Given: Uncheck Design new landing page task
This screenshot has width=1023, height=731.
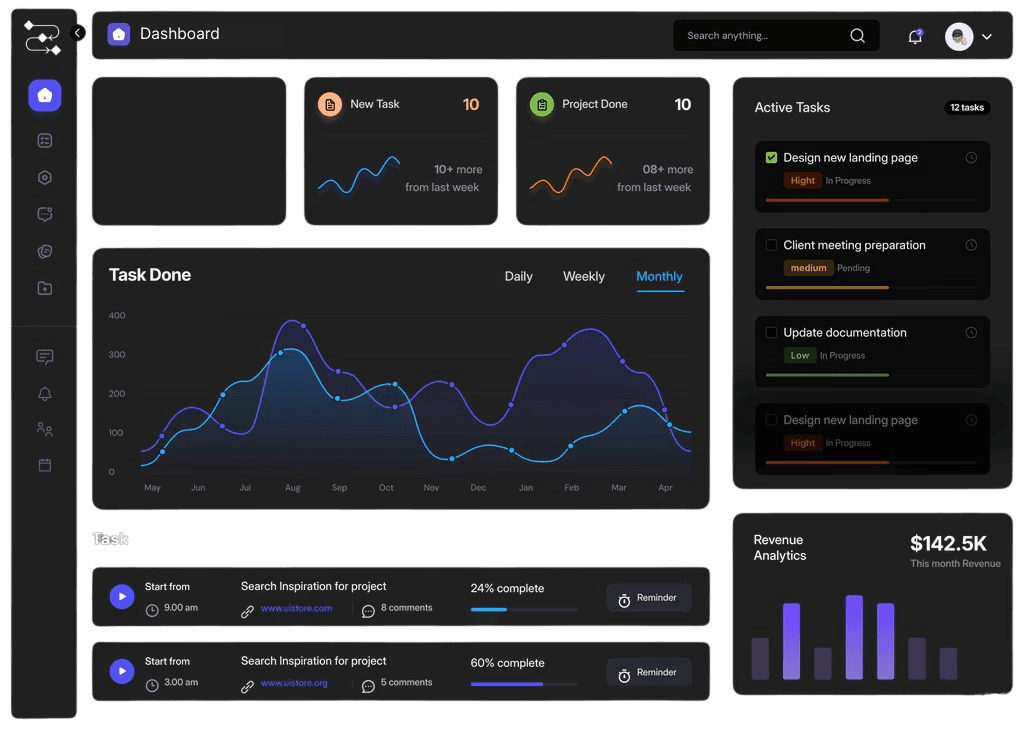Looking at the screenshot, I should pyautogui.click(x=772, y=157).
